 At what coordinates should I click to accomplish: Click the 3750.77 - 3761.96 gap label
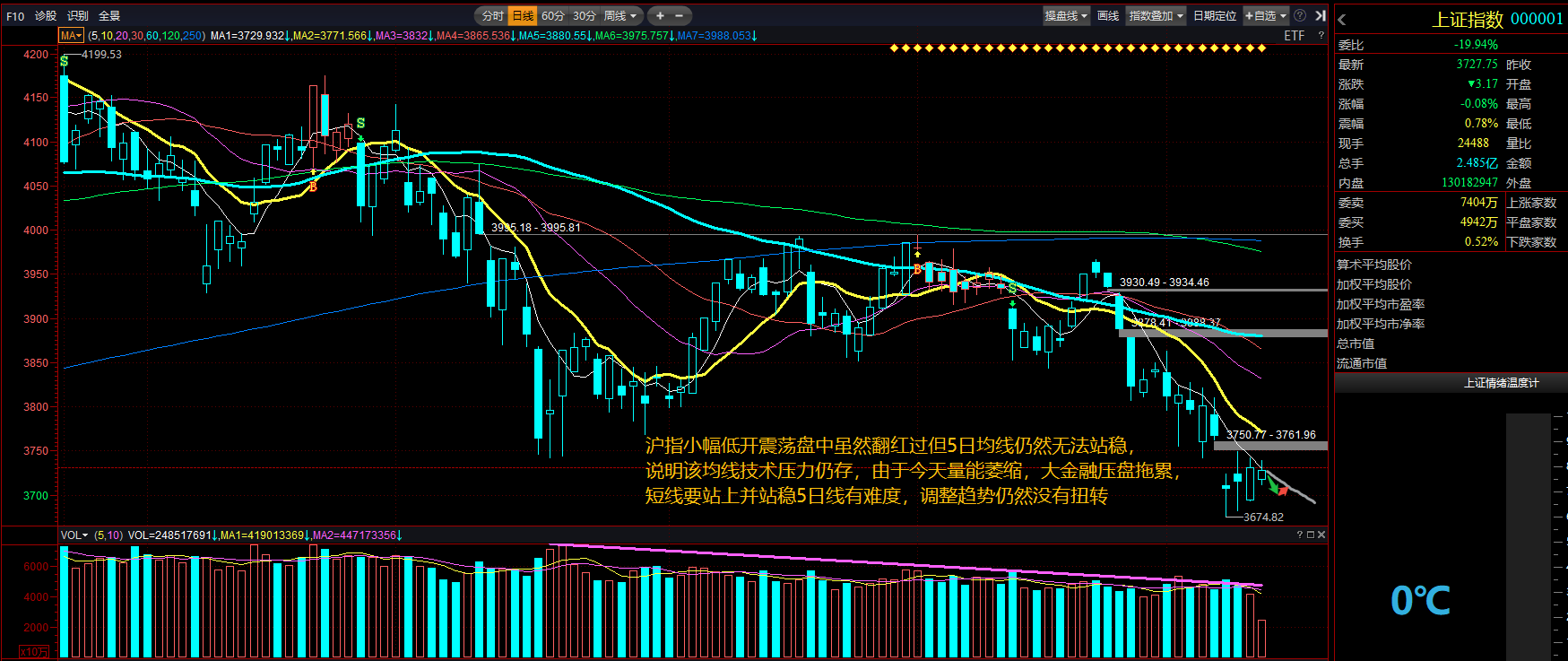tap(1270, 435)
